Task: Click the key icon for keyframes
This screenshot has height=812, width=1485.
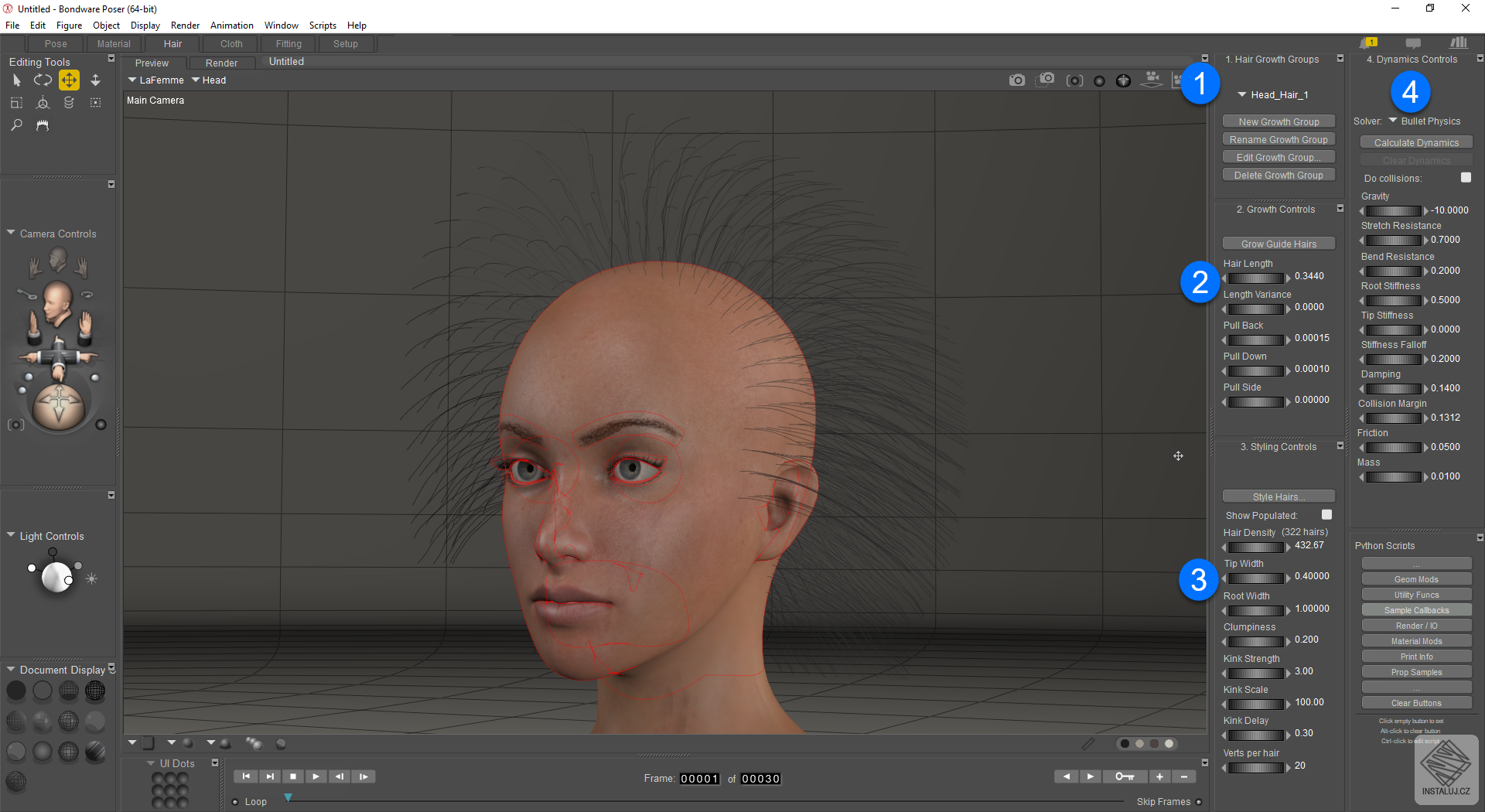Action: (x=1124, y=776)
